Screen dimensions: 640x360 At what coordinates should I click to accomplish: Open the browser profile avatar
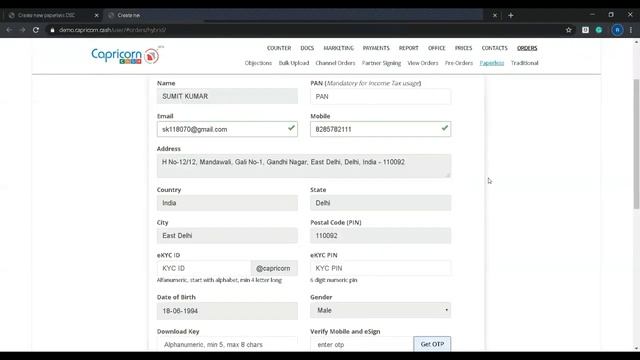point(617,30)
